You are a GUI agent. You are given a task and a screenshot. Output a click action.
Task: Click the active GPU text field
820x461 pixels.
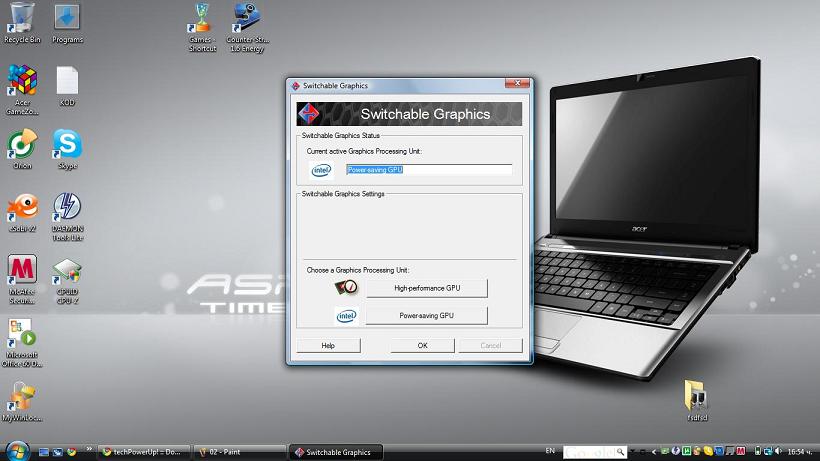coord(429,170)
